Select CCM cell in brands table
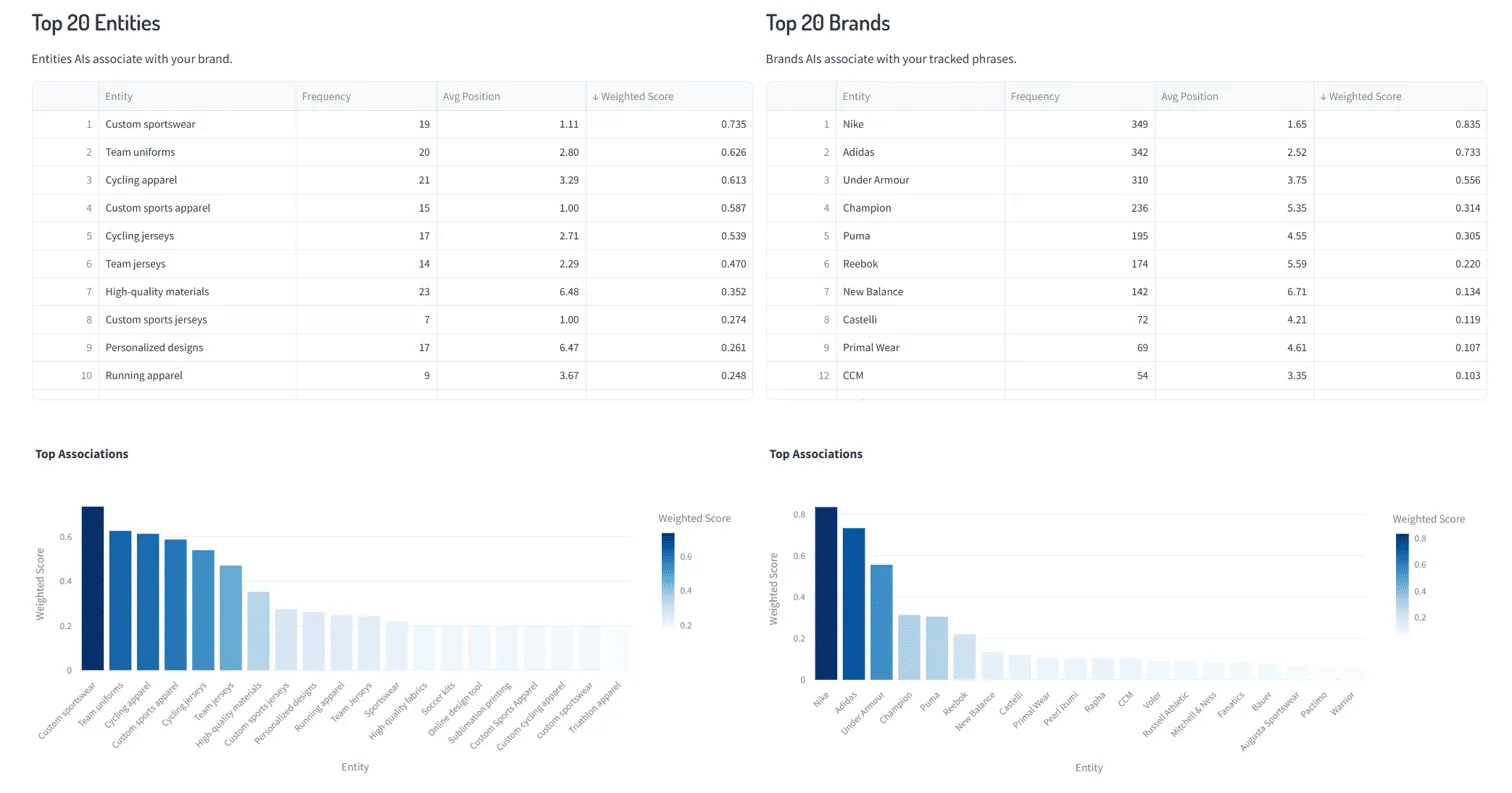The height and width of the screenshot is (793, 1512). tap(920, 376)
